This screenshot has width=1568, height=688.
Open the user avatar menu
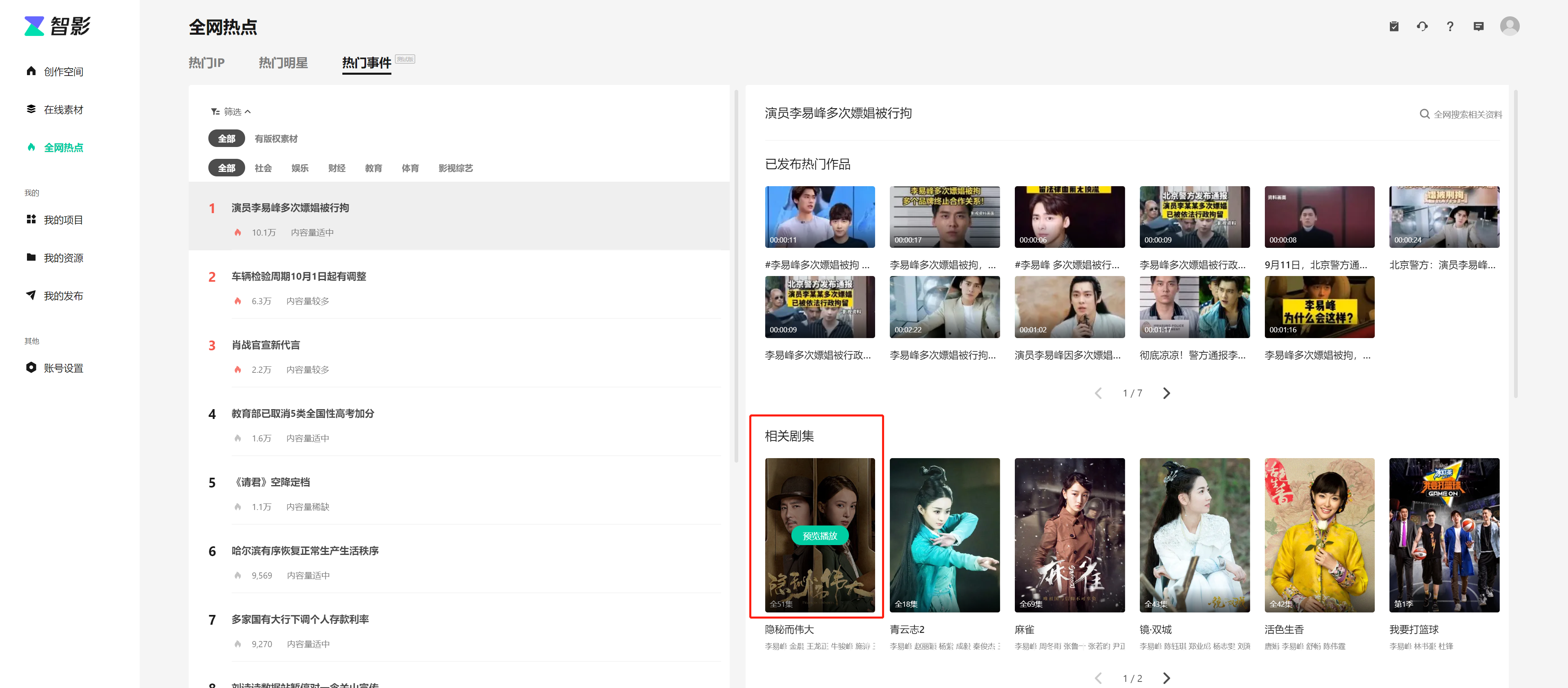click(x=1510, y=26)
